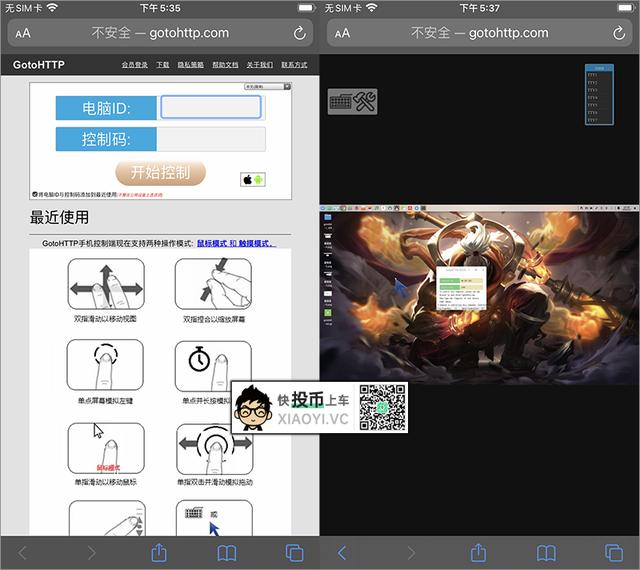Screen dimensions: 640x570
Task: Open tab switcher in left Safari toolbar
Action: (294, 553)
